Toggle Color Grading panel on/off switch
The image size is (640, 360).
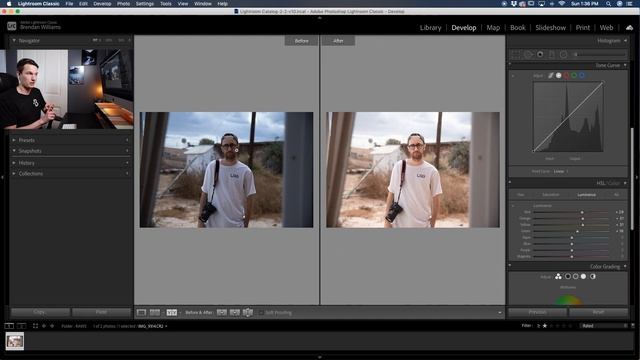(x=510, y=265)
